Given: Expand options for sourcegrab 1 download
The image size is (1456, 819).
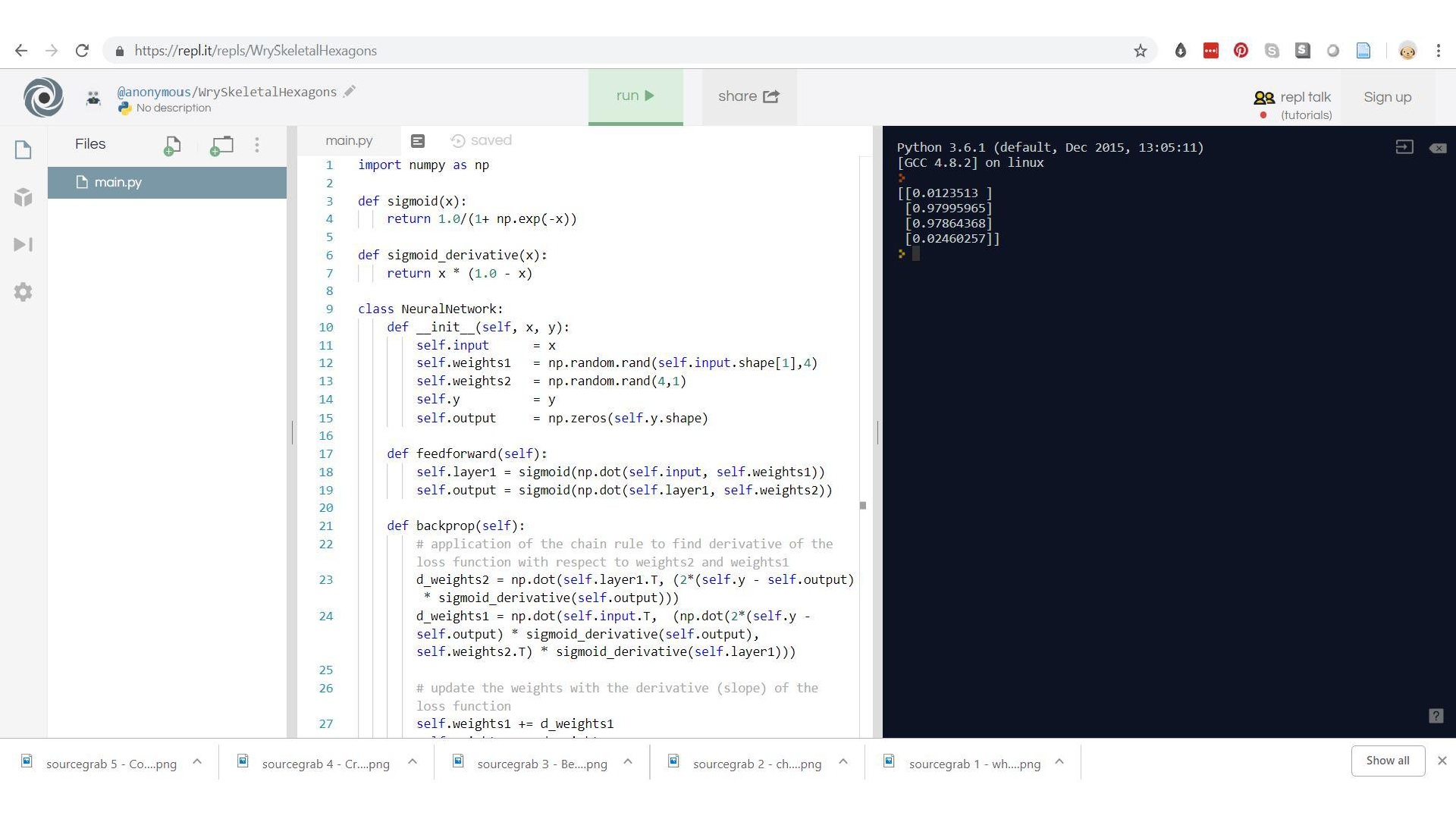Looking at the screenshot, I should [x=1059, y=761].
